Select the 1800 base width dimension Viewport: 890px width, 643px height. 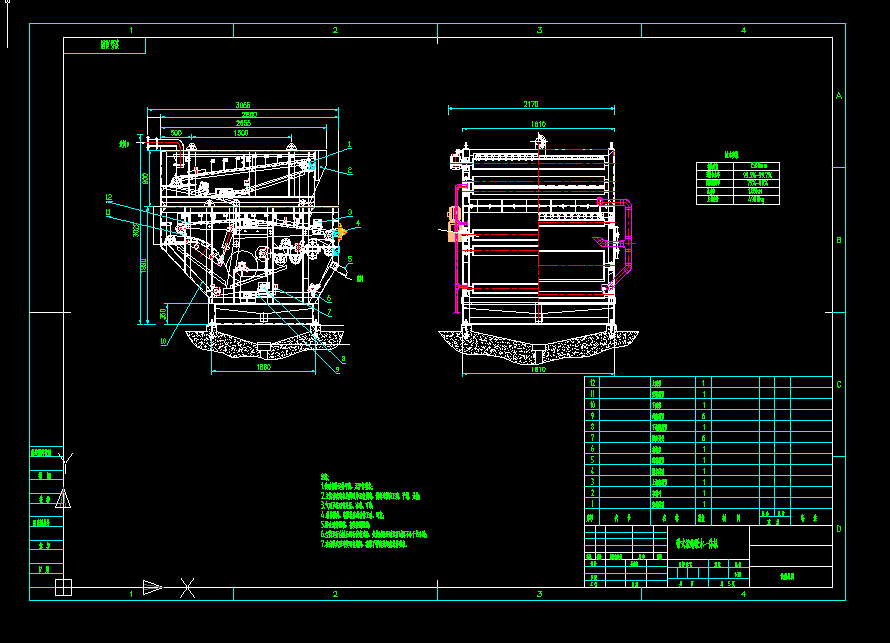(x=263, y=367)
